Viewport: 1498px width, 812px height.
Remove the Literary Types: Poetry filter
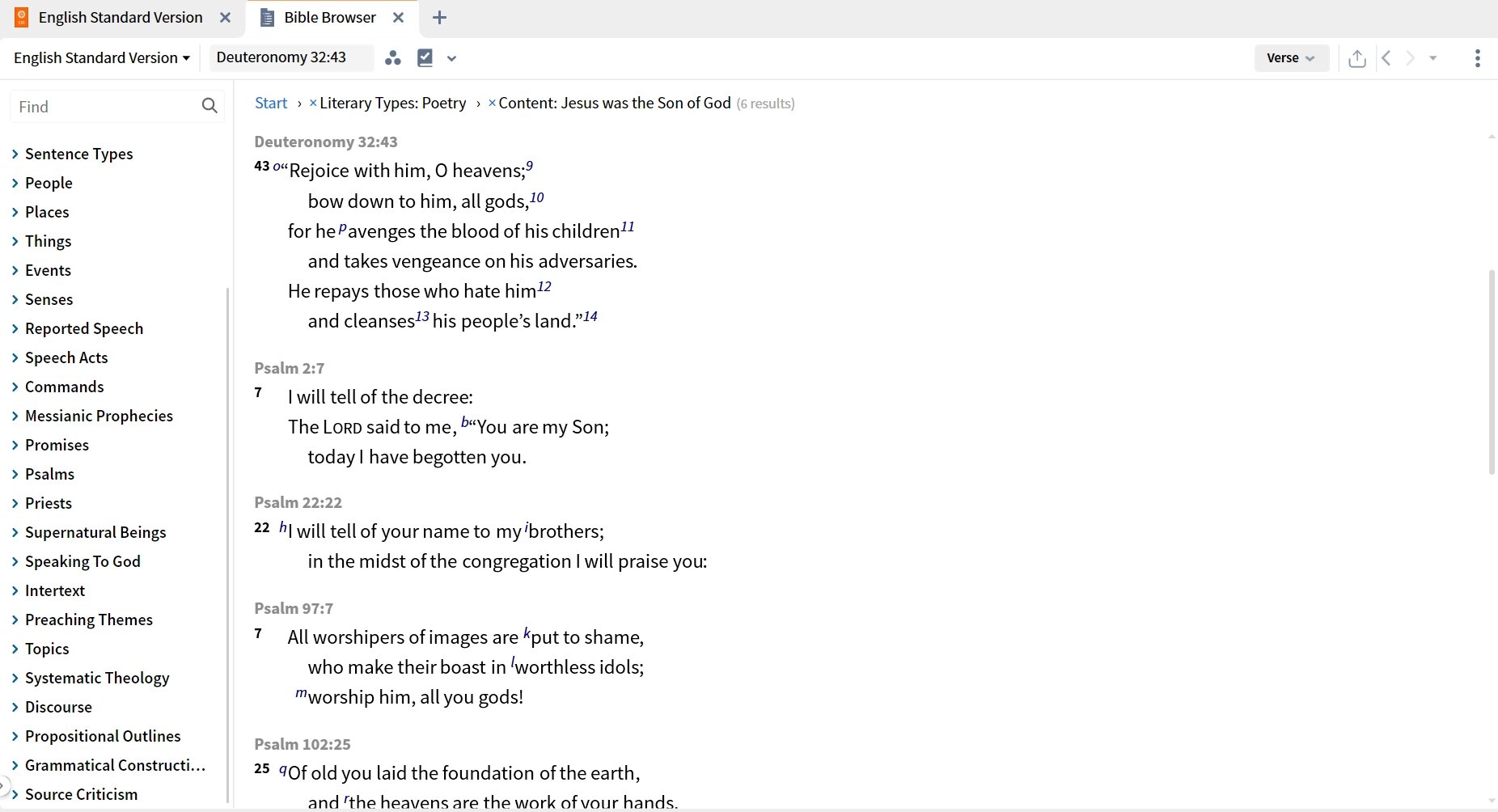point(313,103)
